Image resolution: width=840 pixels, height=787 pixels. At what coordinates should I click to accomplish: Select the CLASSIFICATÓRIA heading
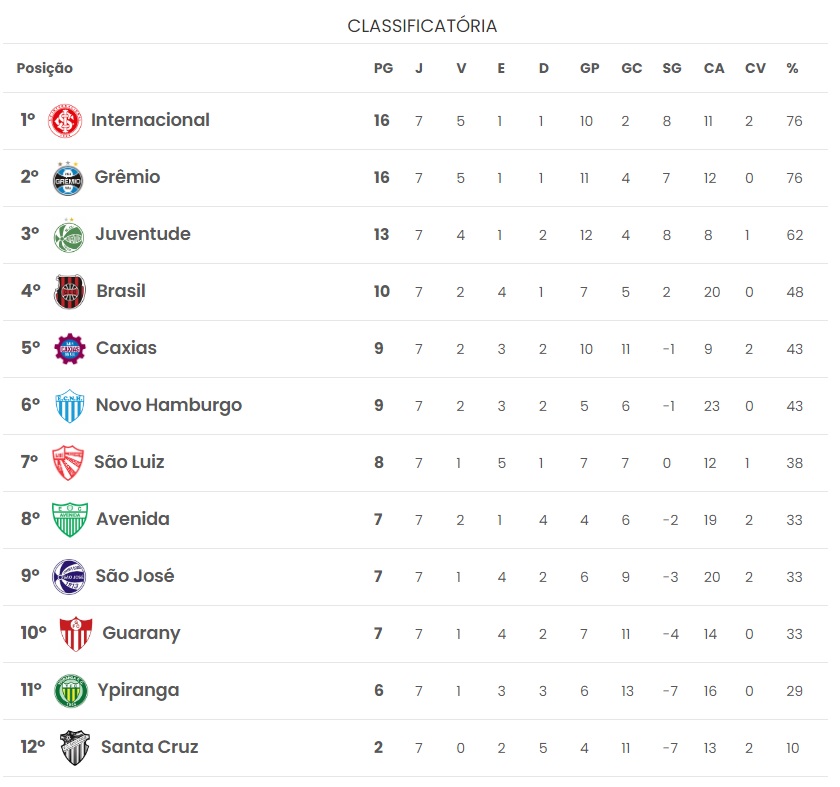tap(422, 26)
